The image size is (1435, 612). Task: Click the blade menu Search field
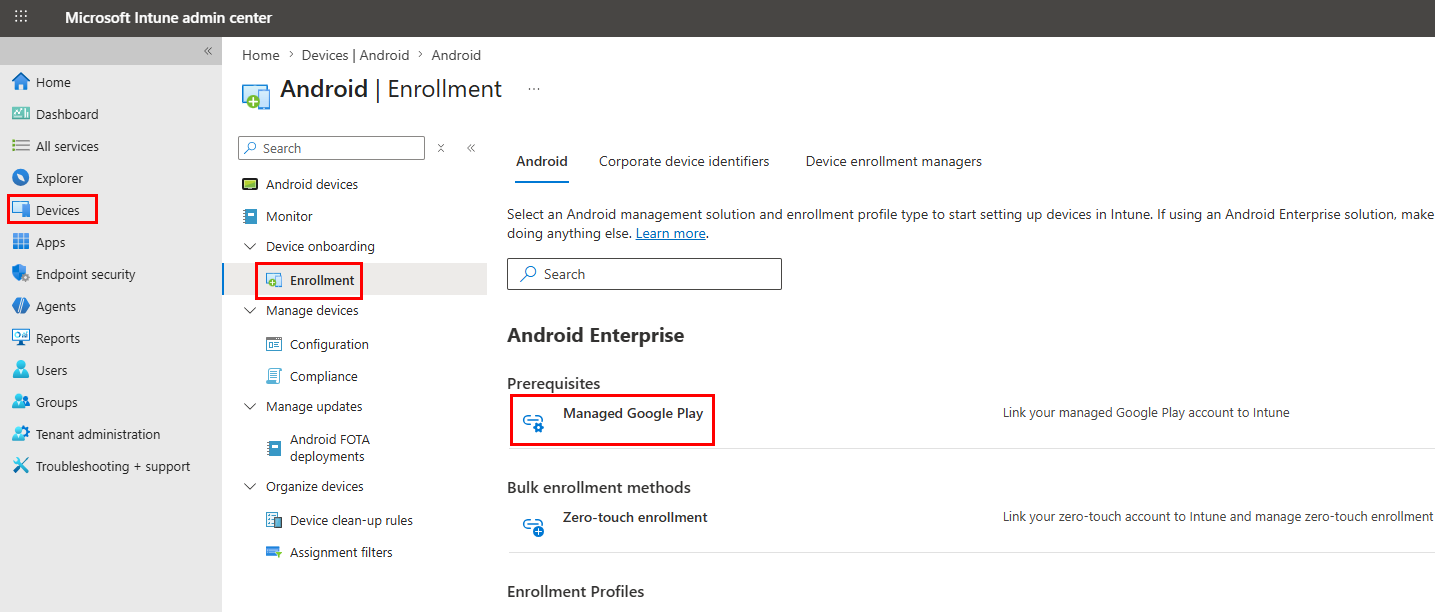point(332,148)
